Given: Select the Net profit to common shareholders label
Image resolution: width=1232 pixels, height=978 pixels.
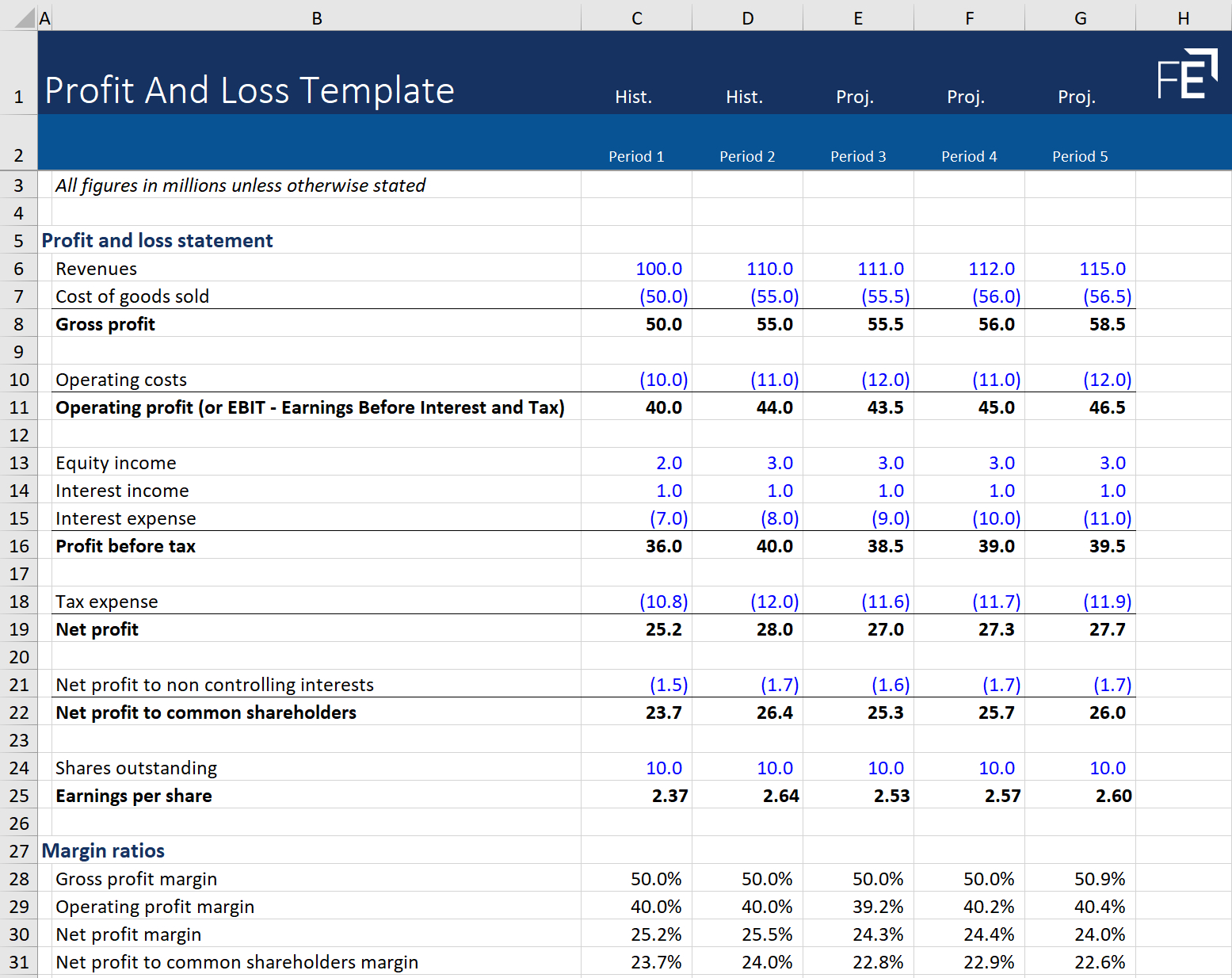Looking at the screenshot, I should [205, 712].
